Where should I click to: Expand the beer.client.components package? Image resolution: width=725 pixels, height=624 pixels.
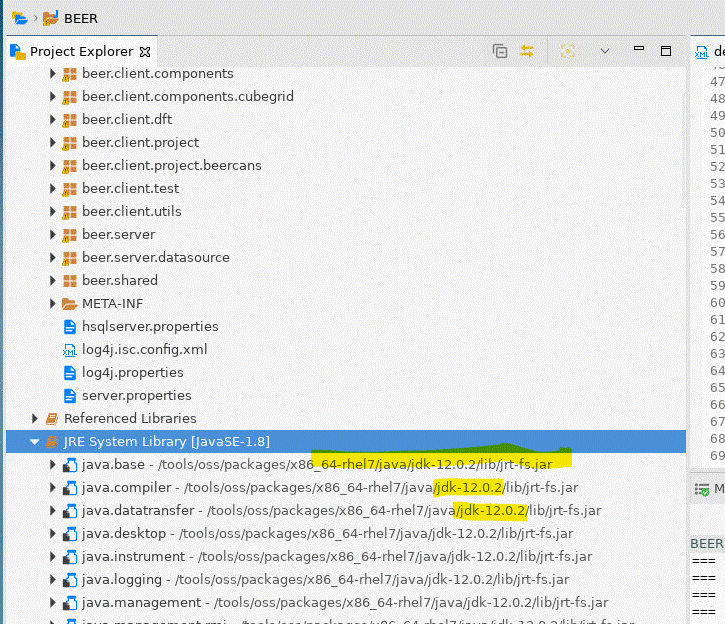coord(52,73)
